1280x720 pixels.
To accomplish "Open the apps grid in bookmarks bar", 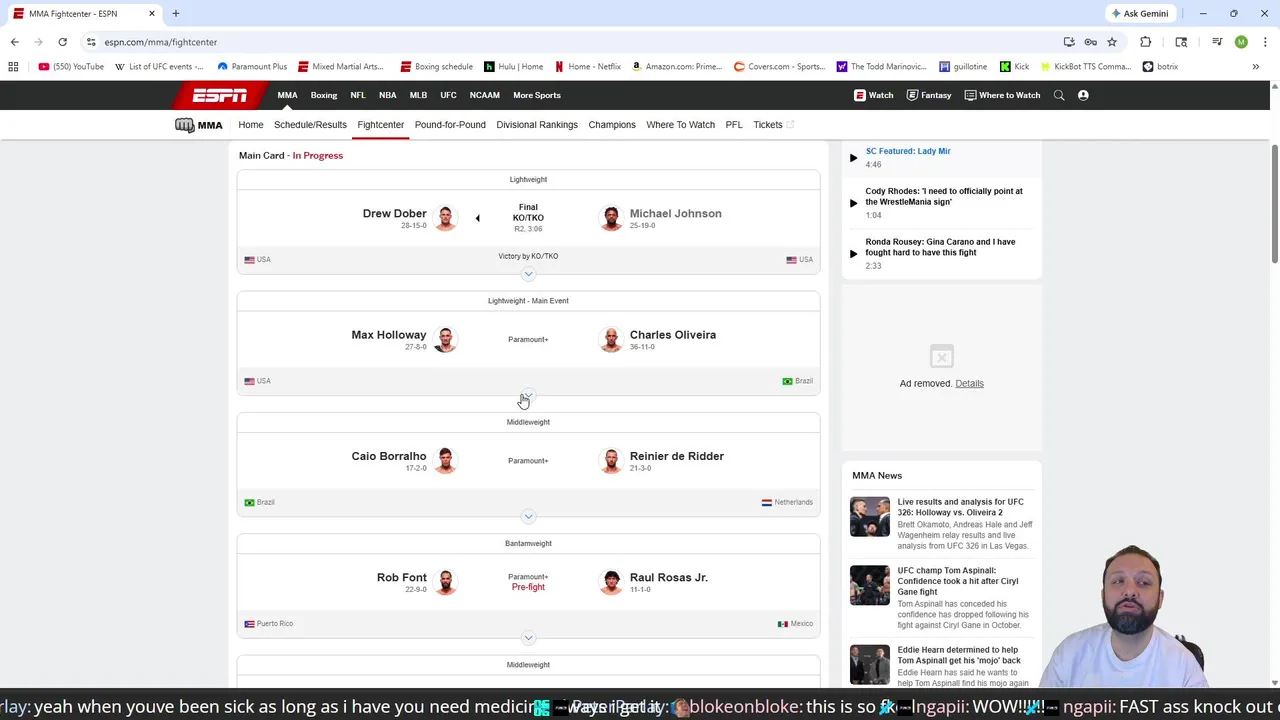I will [13, 67].
